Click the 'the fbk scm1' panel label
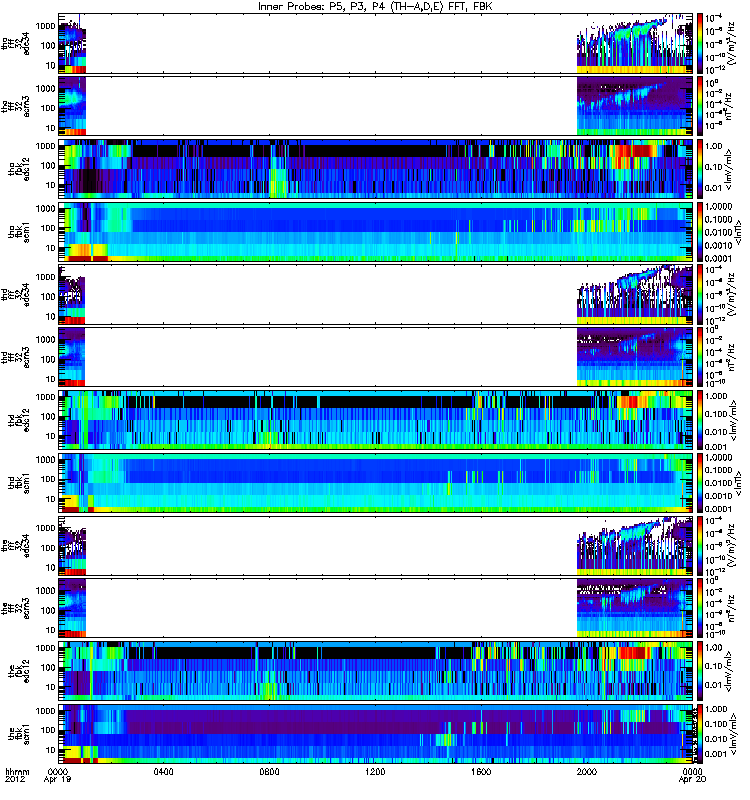Screen dimensions: 750x800 pos(19,735)
